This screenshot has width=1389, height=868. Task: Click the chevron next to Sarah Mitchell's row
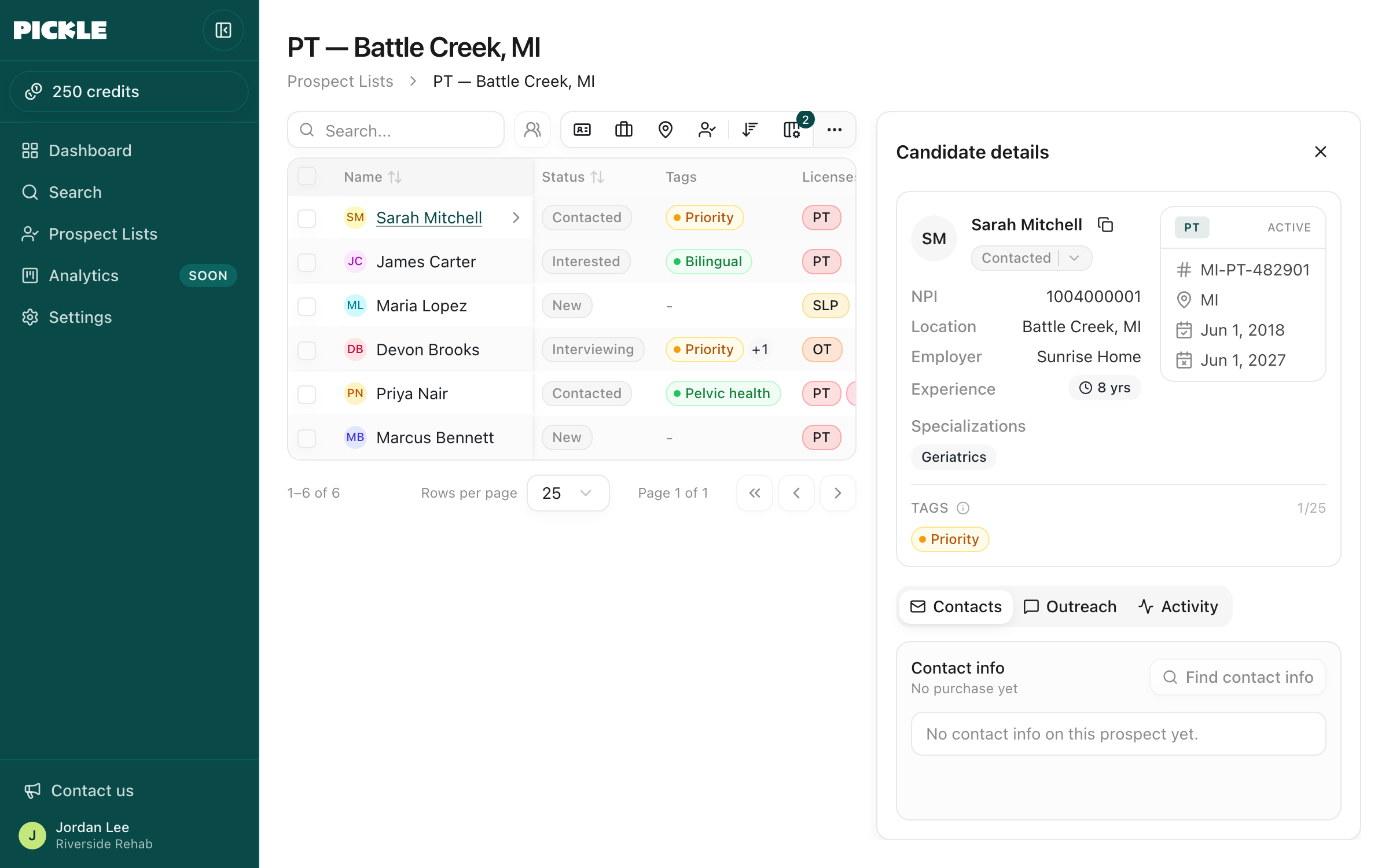[516, 218]
